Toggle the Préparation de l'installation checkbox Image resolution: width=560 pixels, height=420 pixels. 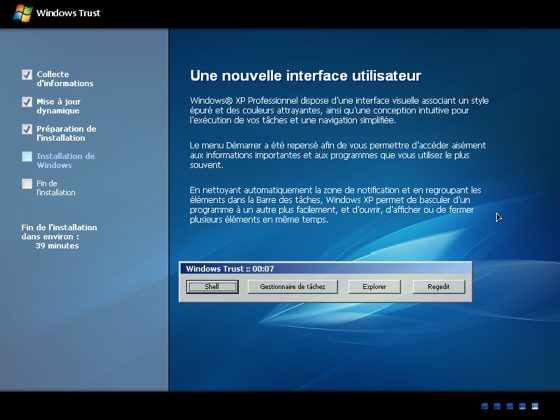tap(27, 129)
